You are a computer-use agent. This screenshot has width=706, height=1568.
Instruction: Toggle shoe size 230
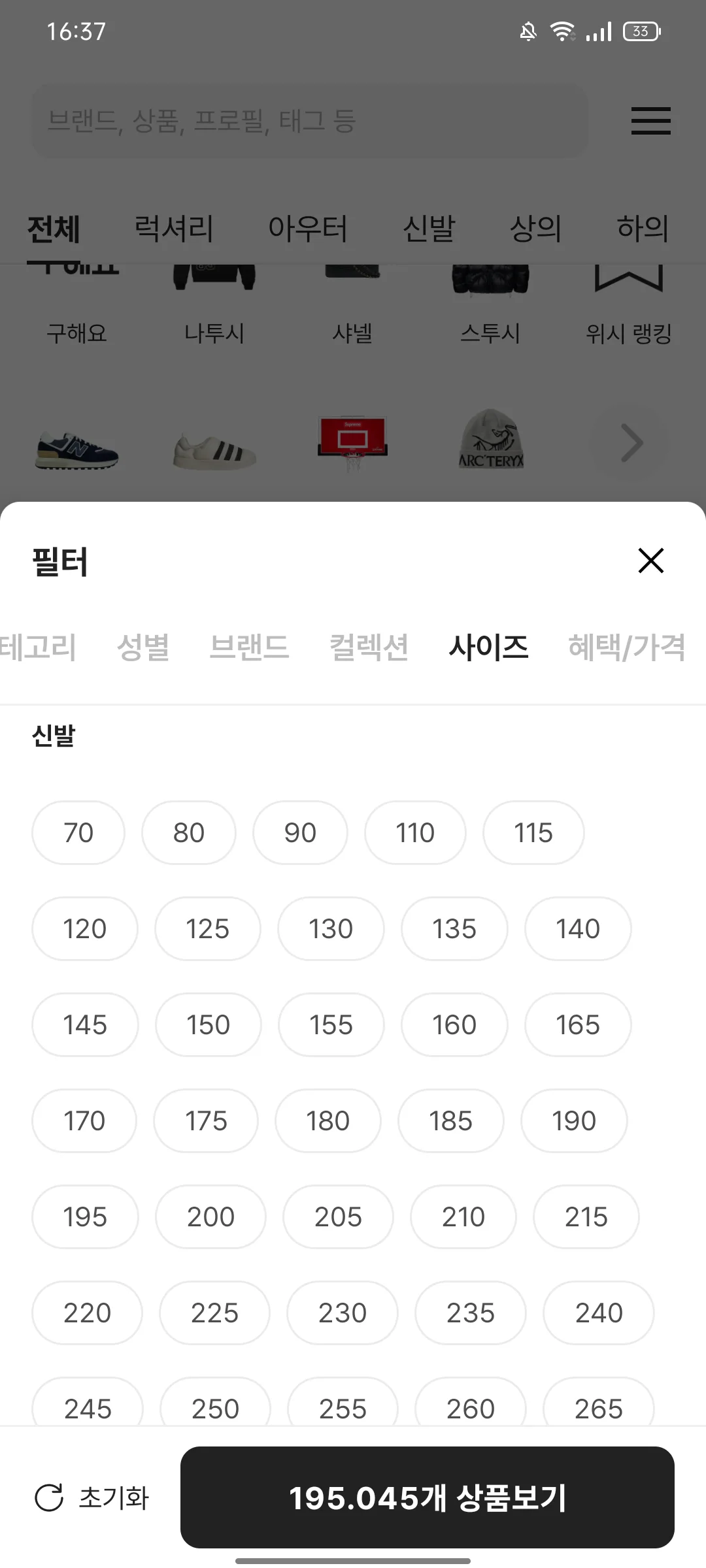point(343,1313)
